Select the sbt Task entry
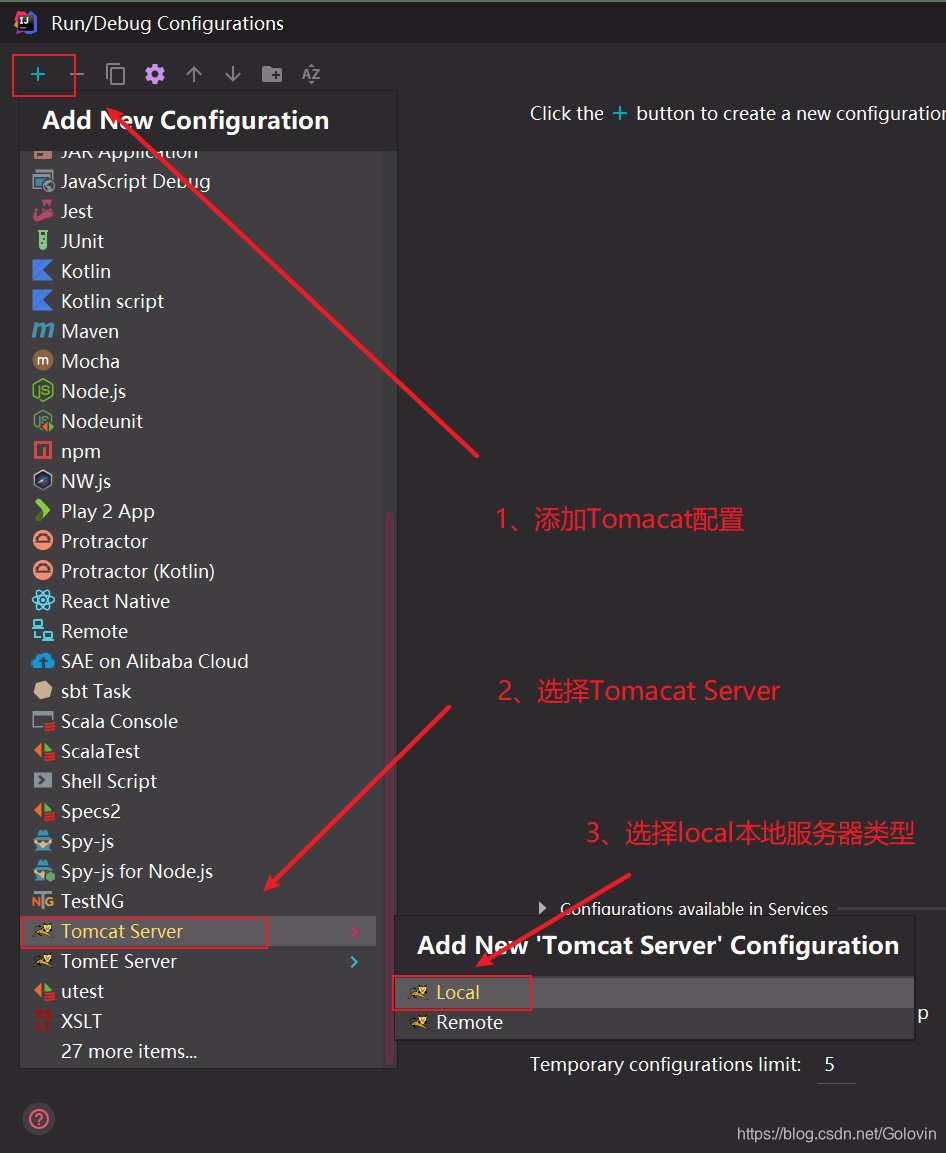Screen dimensions: 946x1153 point(199,691)
